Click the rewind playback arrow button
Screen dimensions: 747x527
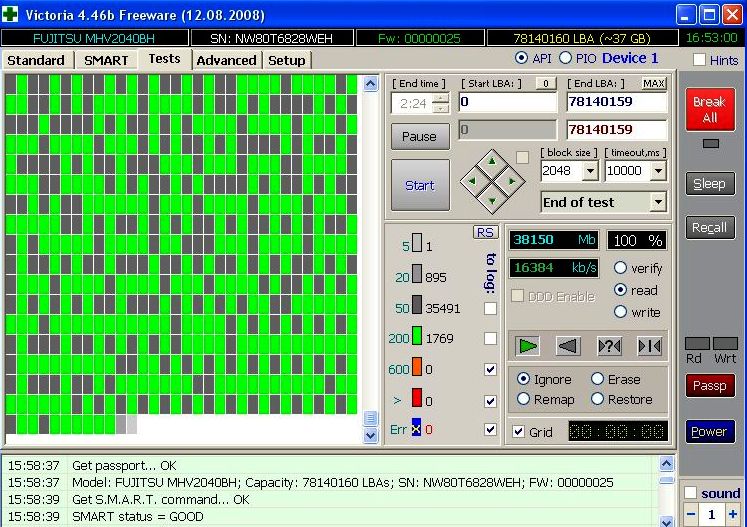(x=568, y=346)
